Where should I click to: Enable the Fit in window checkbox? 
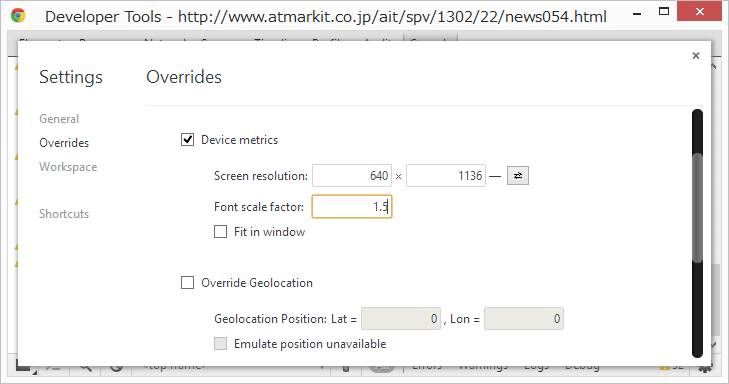[x=220, y=232]
